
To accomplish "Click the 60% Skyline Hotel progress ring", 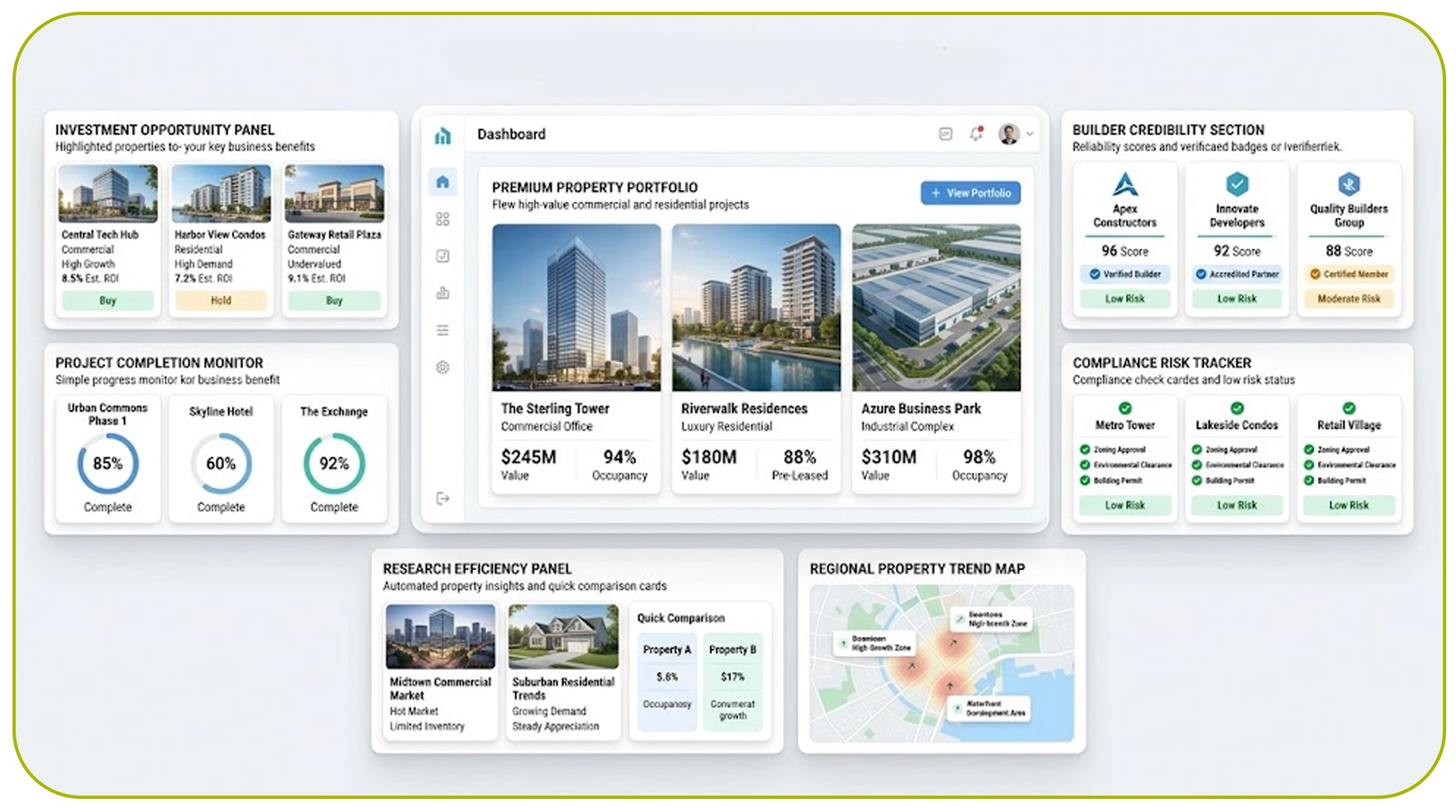I will (x=221, y=464).
